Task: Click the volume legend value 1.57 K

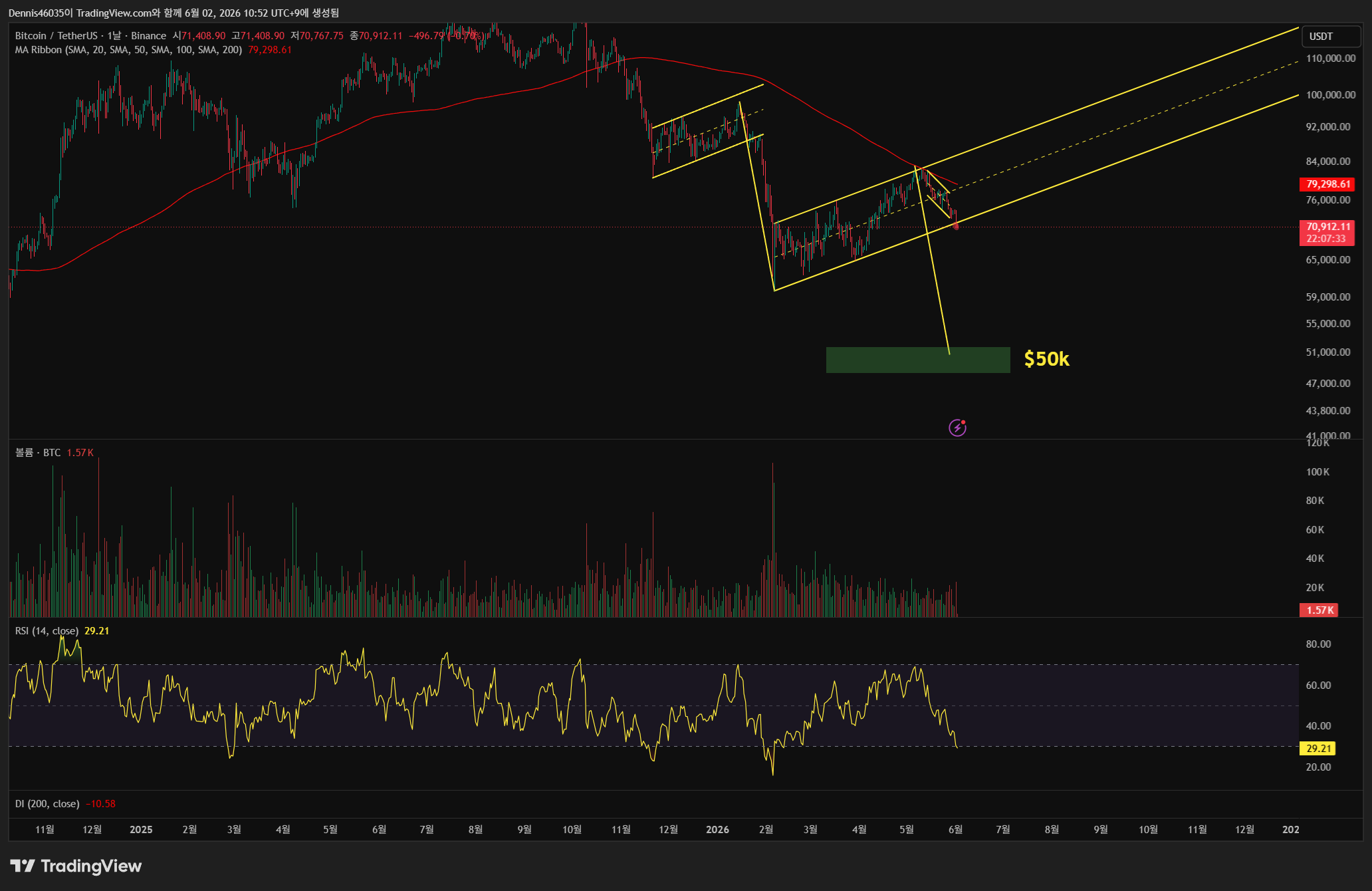Action: [x=80, y=453]
